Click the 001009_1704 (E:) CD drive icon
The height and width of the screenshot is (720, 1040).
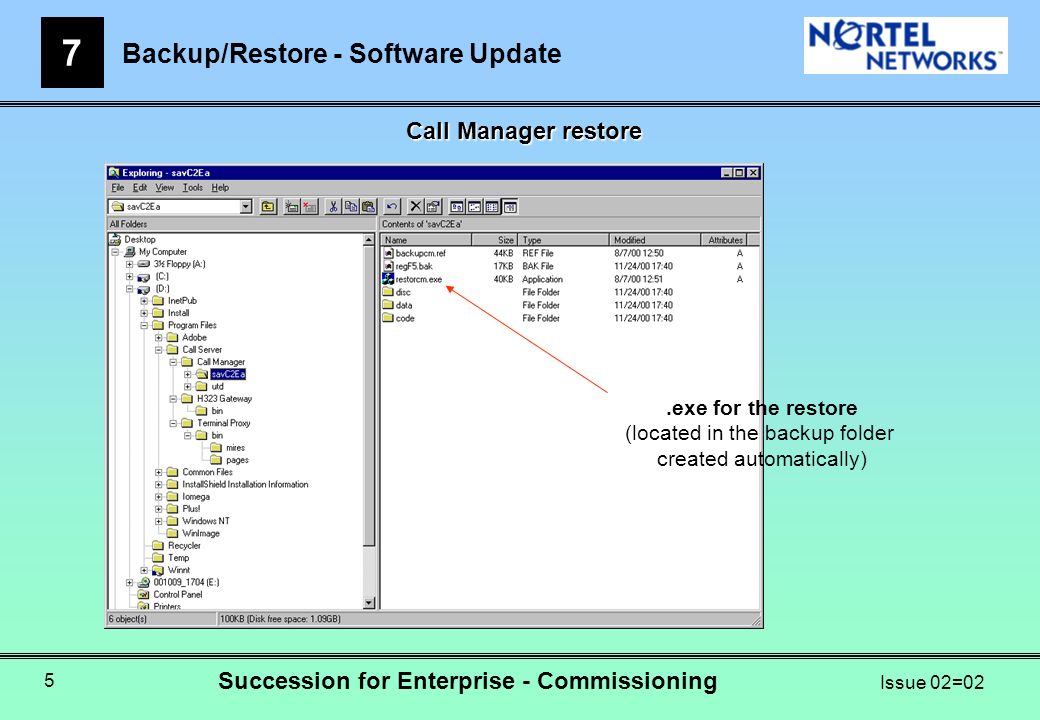pos(143,582)
